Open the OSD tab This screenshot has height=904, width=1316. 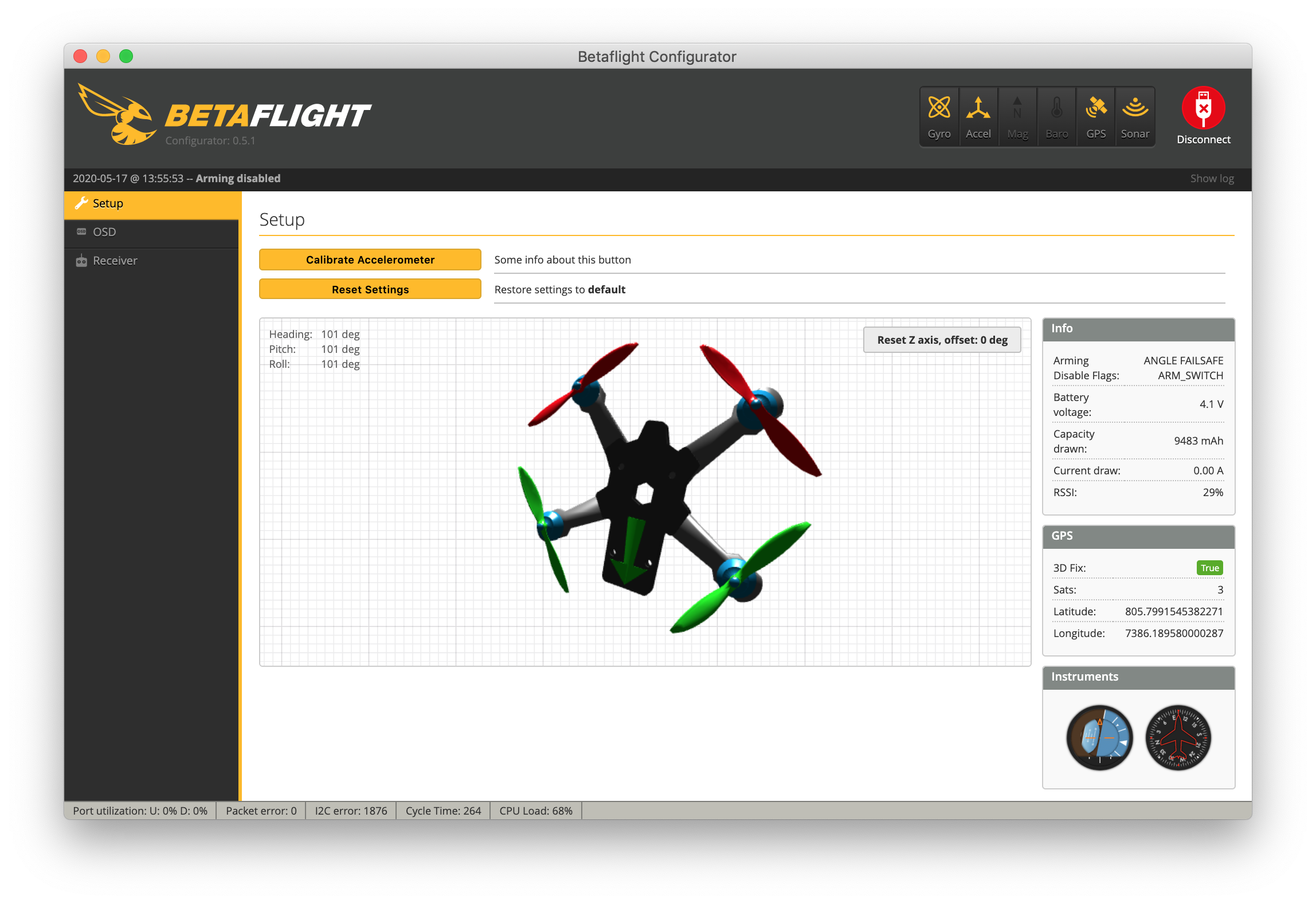click(x=104, y=232)
